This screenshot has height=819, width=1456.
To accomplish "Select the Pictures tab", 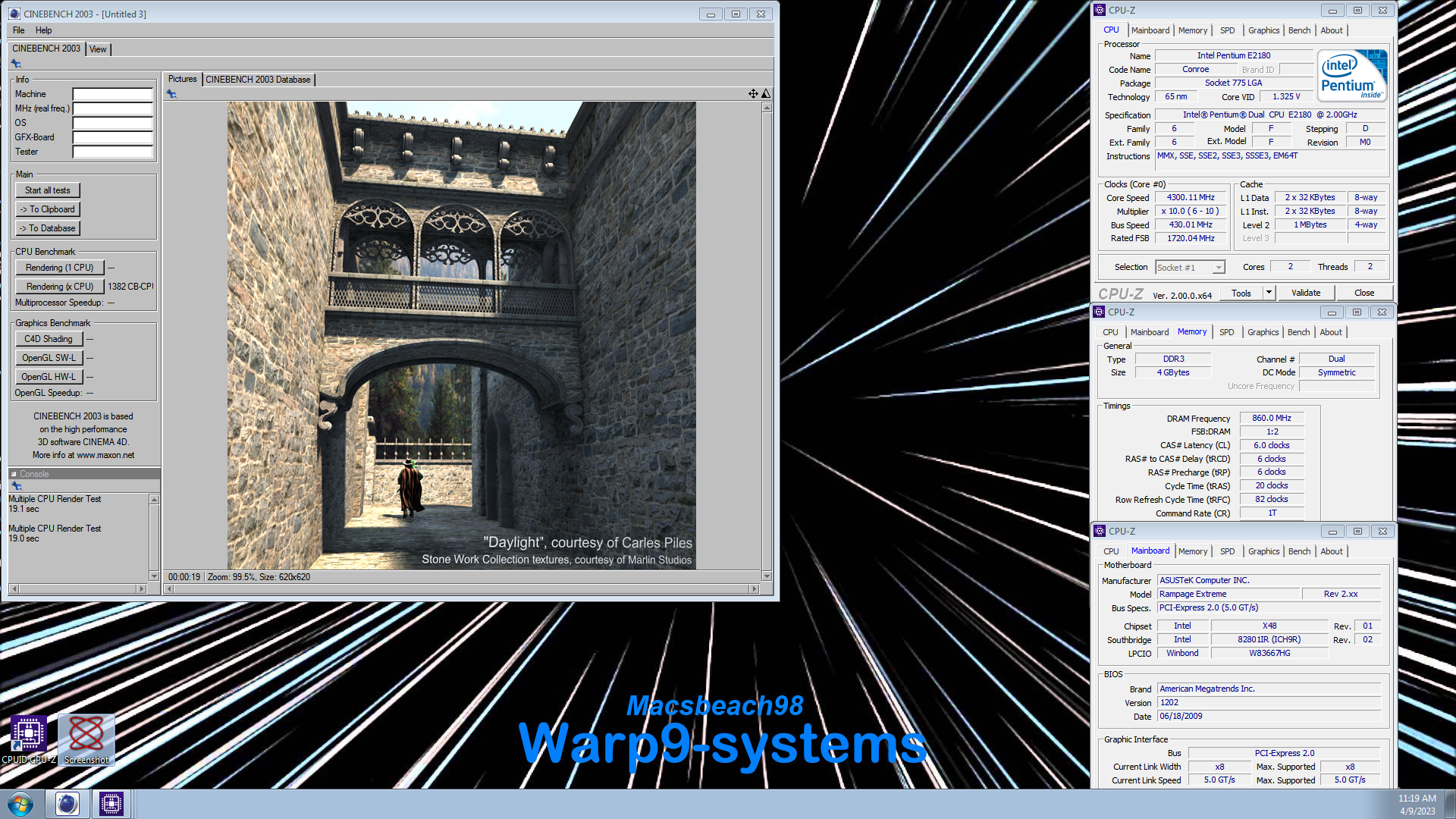I will point(182,79).
